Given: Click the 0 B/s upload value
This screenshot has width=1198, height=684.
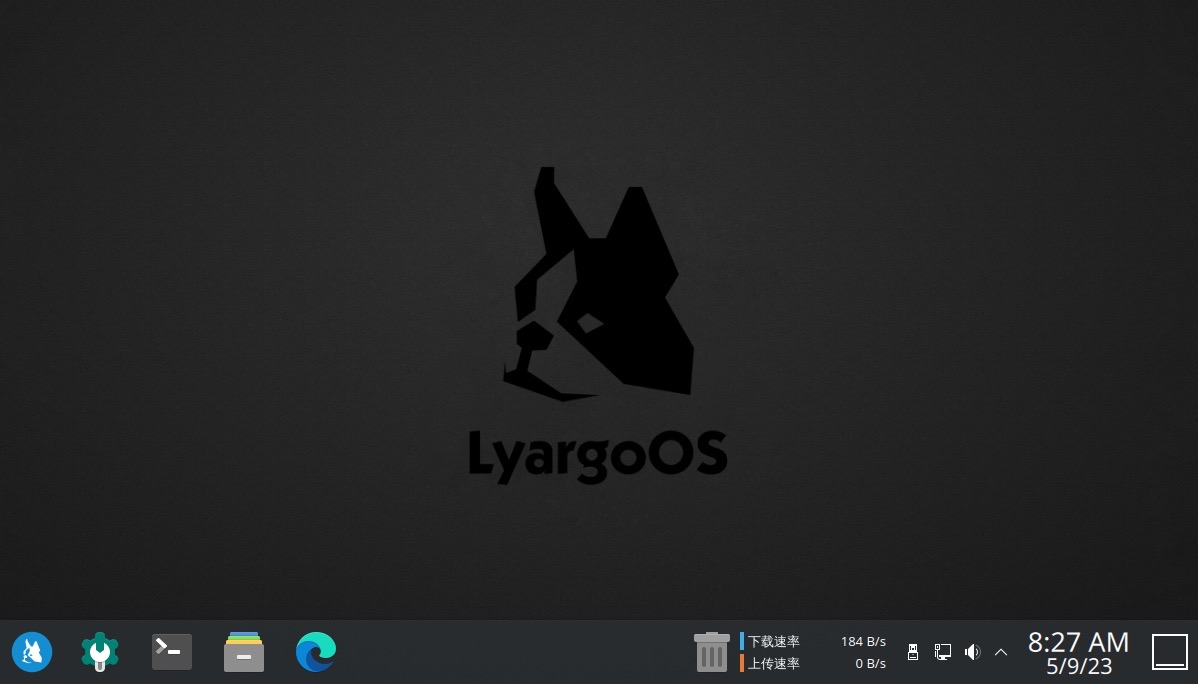Looking at the screenshot, I should [x=870, y=663].
